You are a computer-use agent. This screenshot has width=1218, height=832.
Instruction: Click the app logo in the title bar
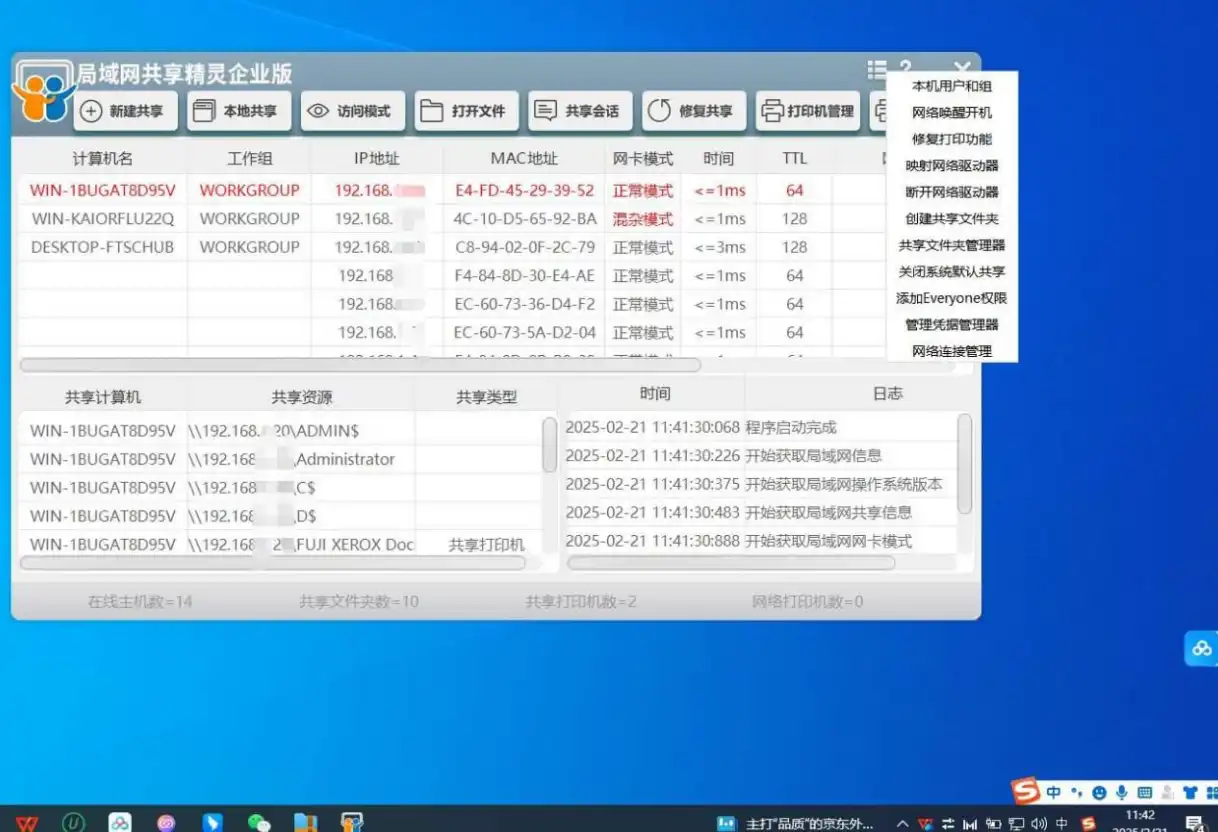tap(41, 90)
